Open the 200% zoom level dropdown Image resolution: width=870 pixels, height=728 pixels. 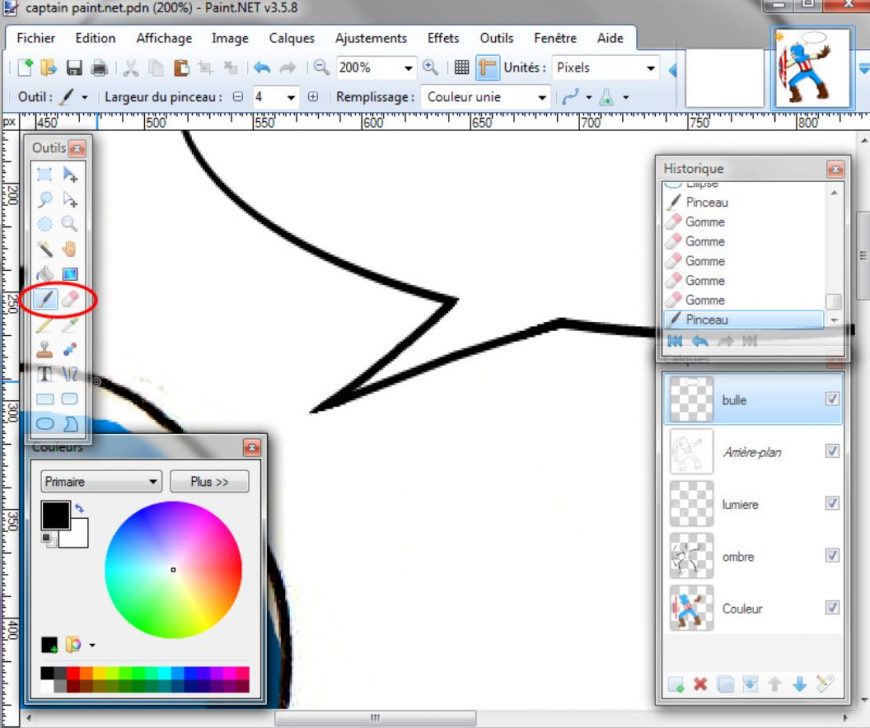click(408, 68)
